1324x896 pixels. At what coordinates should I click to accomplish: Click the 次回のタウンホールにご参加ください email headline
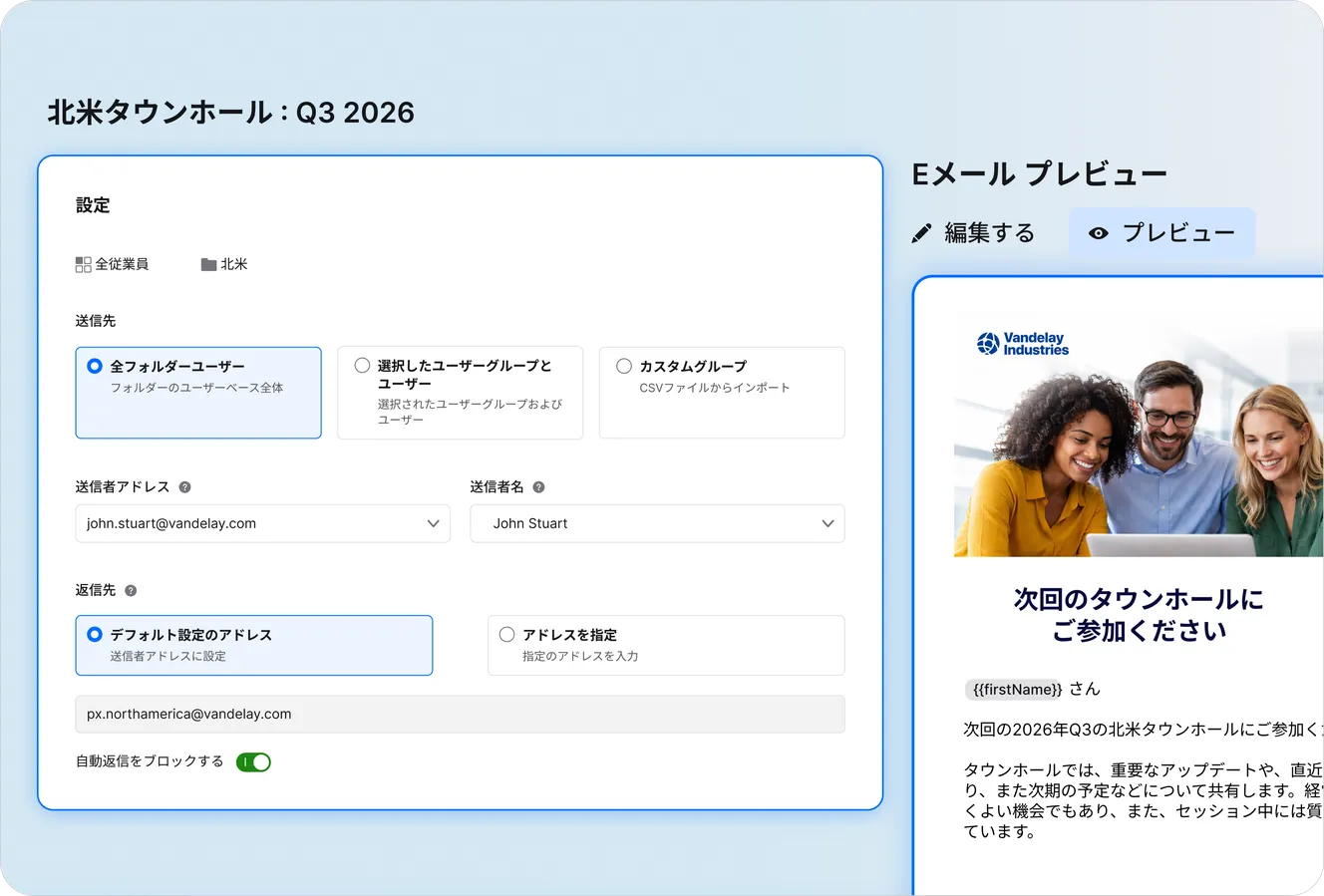tap(1139, 615)
